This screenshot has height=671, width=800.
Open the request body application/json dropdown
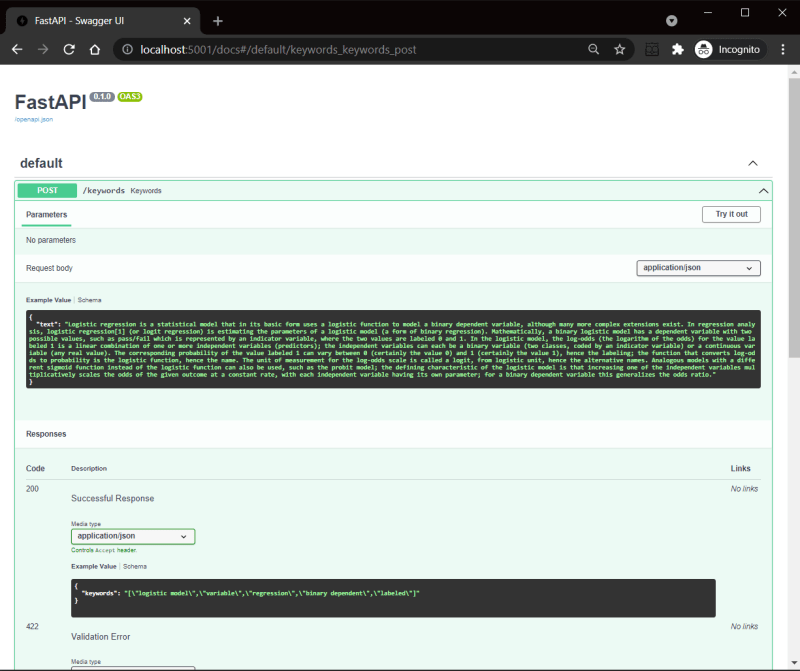pos(698,268)
